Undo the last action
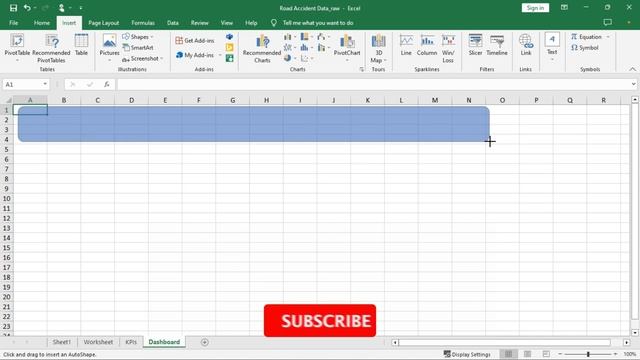 tap(27, 8)
